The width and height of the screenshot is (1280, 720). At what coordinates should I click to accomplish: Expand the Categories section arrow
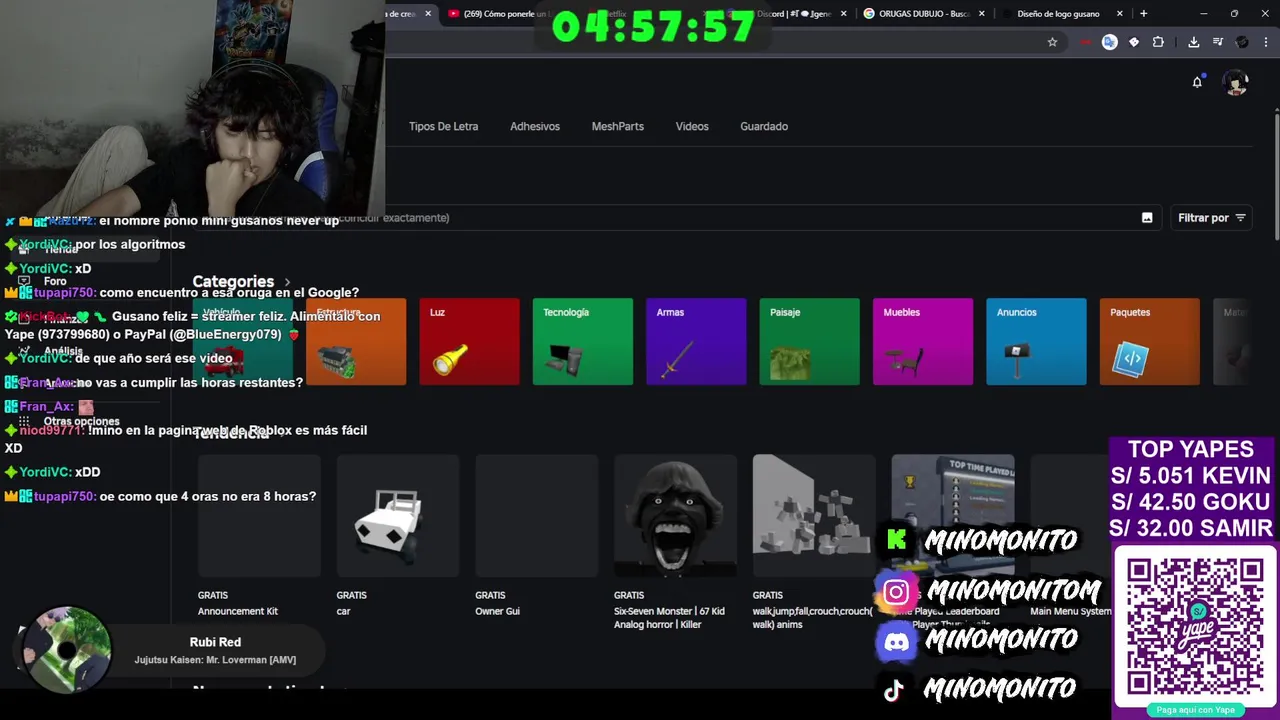coord(287,282)
